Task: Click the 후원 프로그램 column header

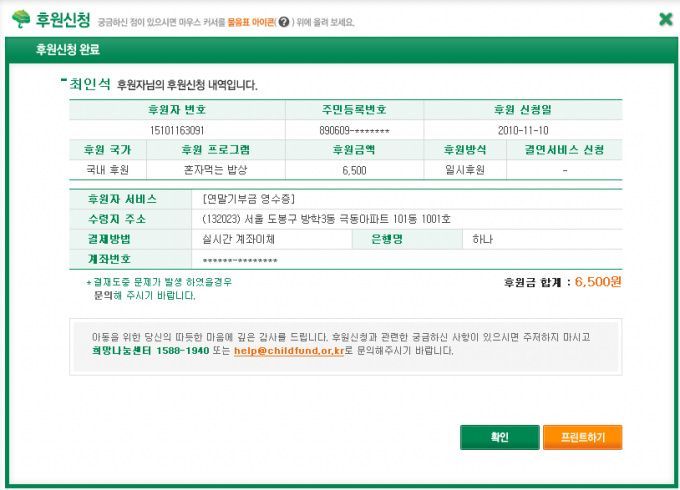Action: tap(216, 150)
